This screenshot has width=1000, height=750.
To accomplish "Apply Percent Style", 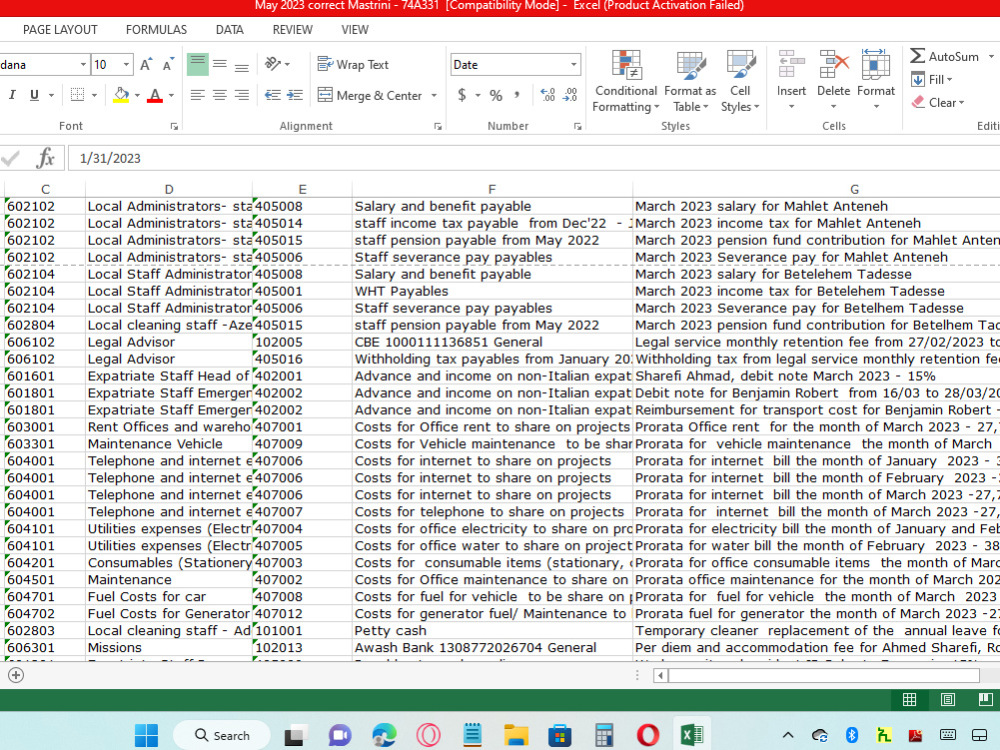I will 496,95.
